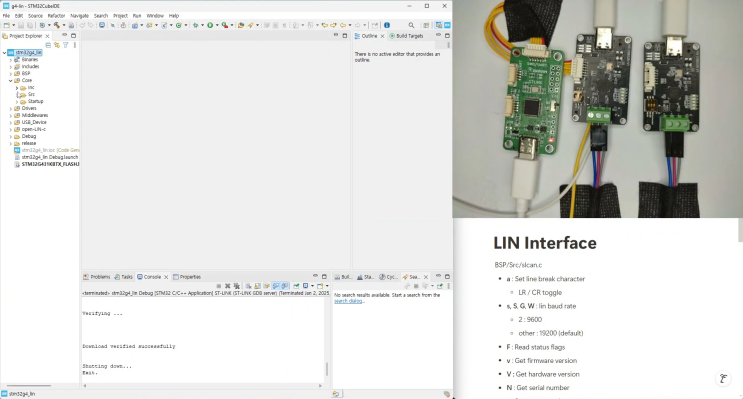Image resolution: width=743 pixels, height=399 pixels.
Task: Select the Src folder under Core
Action: (x=27, y=94)
